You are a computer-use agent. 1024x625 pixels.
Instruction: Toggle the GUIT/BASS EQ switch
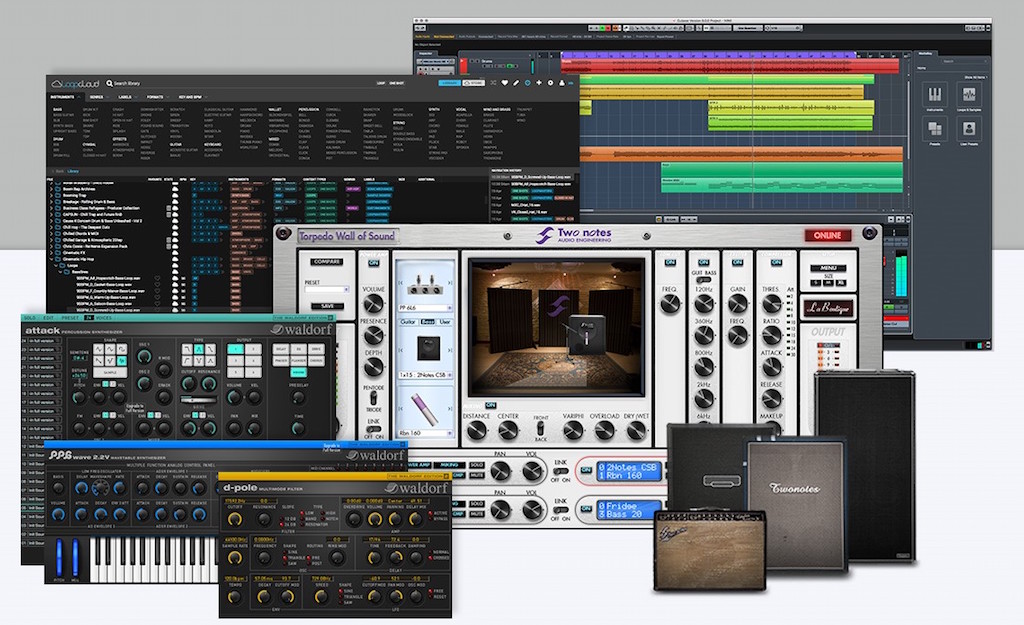coord(703,280)
